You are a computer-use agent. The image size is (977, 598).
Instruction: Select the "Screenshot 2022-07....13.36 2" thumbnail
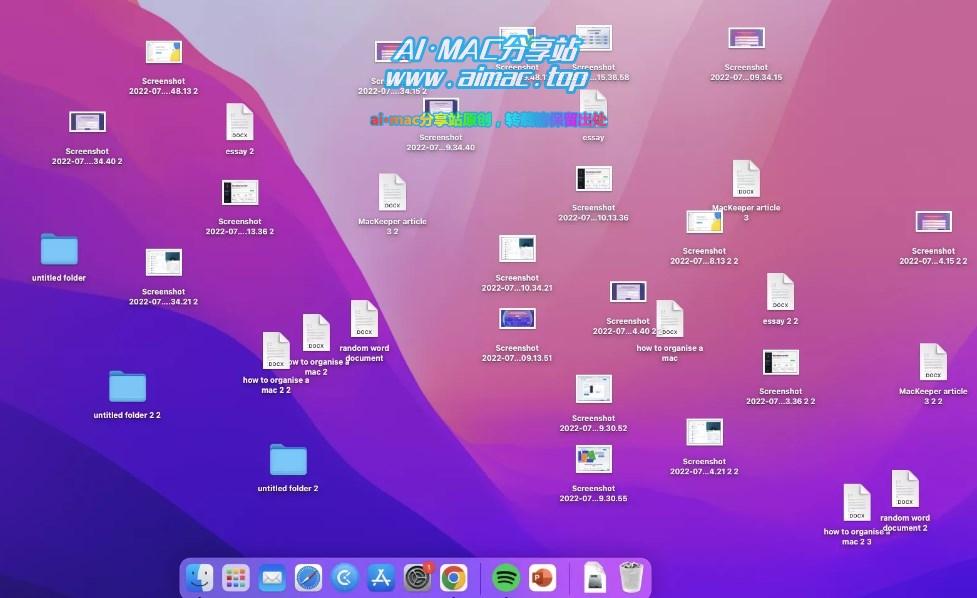pyautogui.click(x=240, y=192)
